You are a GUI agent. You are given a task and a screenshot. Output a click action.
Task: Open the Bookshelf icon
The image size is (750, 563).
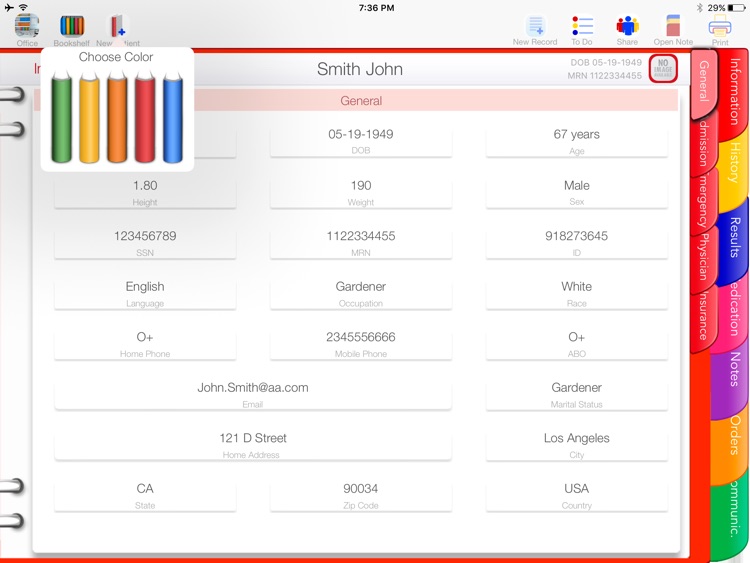[x=72, y=26]
